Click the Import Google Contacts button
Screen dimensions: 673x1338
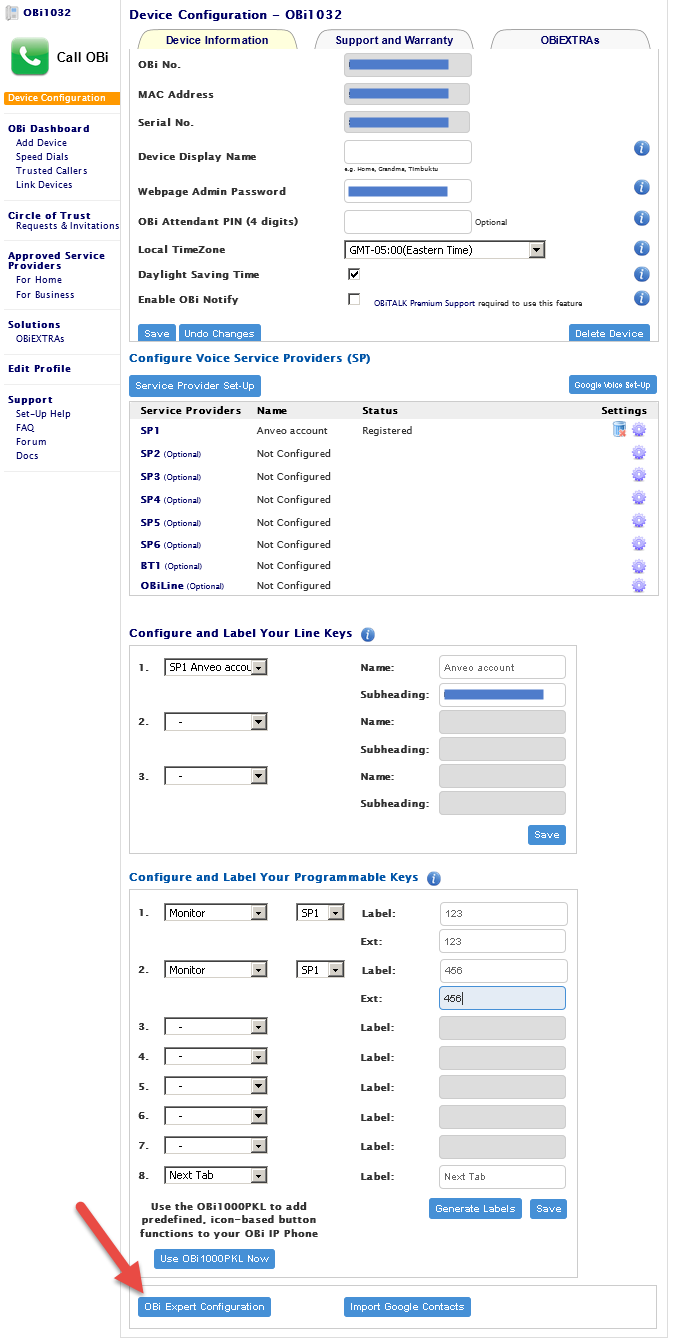pyautogui.click(x=407, y=1307)
